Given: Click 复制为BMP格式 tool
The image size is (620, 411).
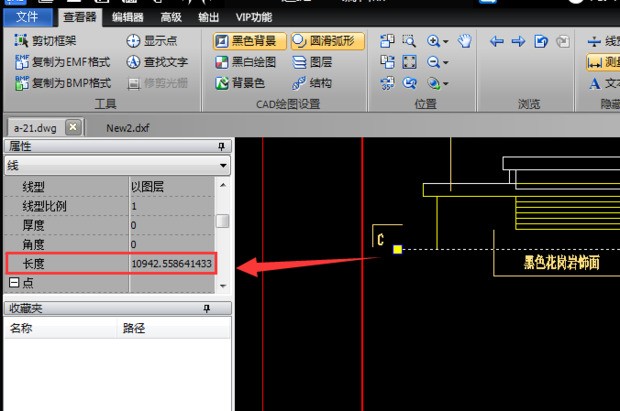Looking at the screenshot, I should 63,83.
